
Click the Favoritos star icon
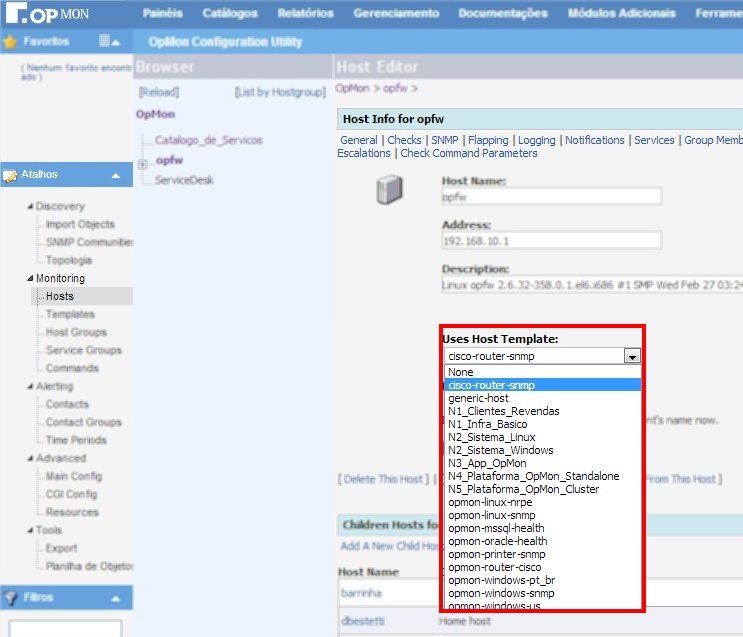(11, 42)
